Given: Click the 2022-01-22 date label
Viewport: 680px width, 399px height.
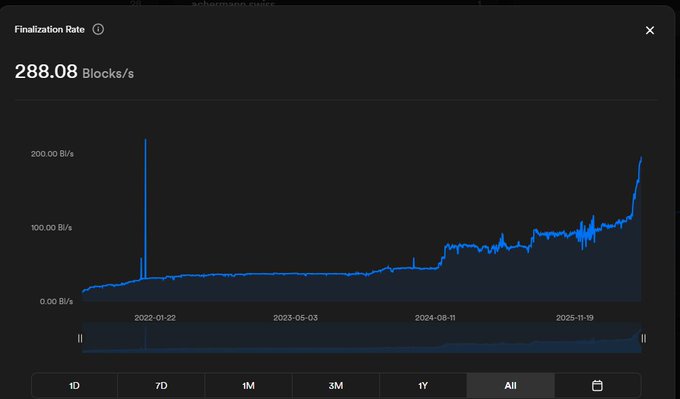Looking at the screenshot, I should [155, 318].
